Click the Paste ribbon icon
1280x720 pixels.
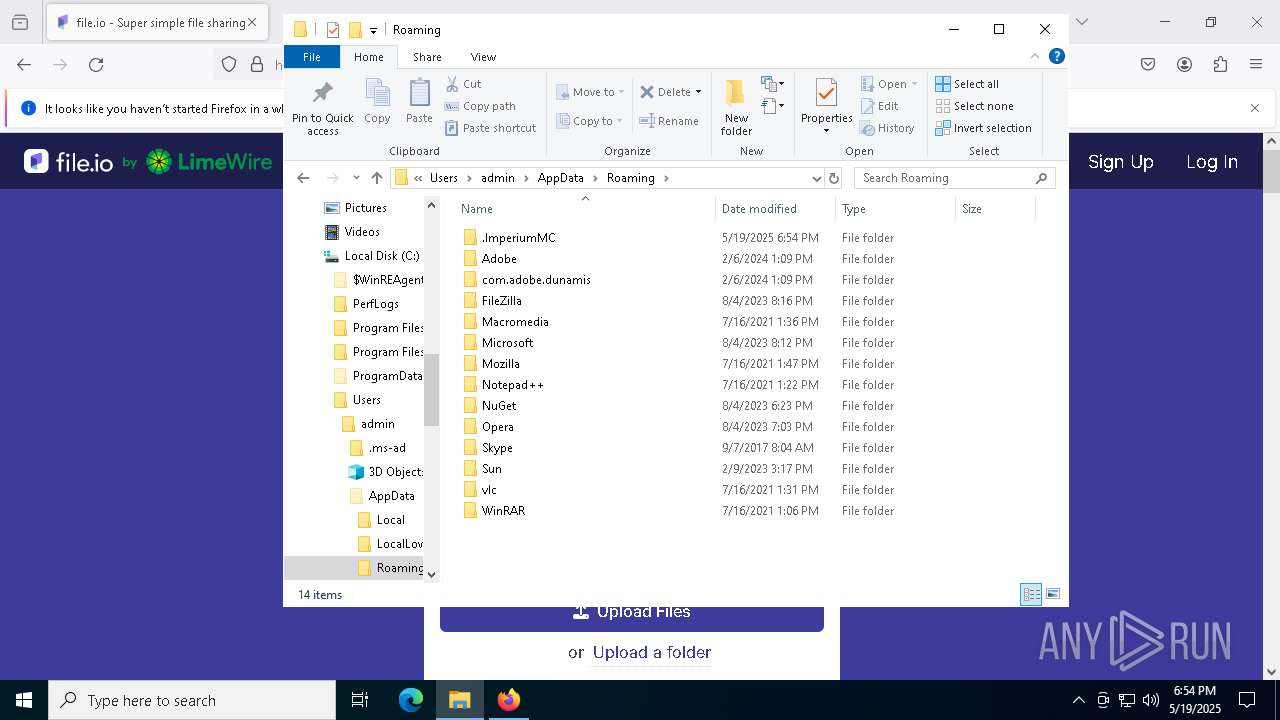click(419, 101)
